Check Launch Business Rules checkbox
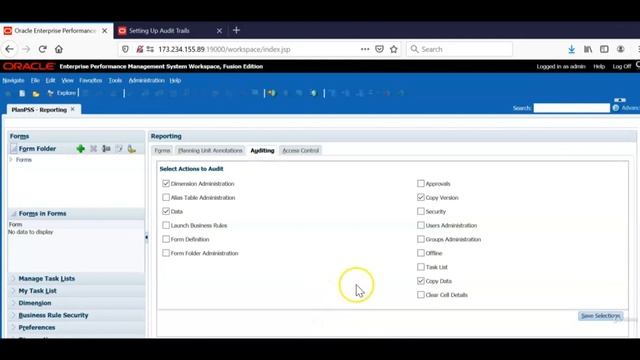The height and width of the screenshot is (360, 640). click(x=166, y=225)
